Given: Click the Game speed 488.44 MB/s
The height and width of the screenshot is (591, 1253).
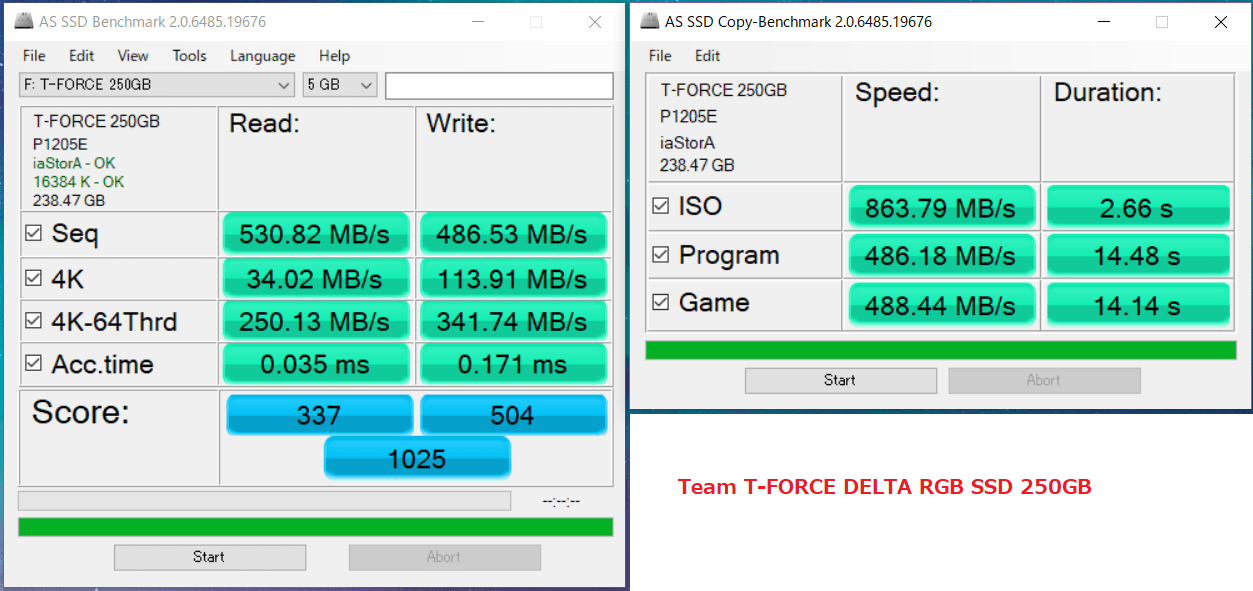Looking at the screenshot, I should coord(940,304).
